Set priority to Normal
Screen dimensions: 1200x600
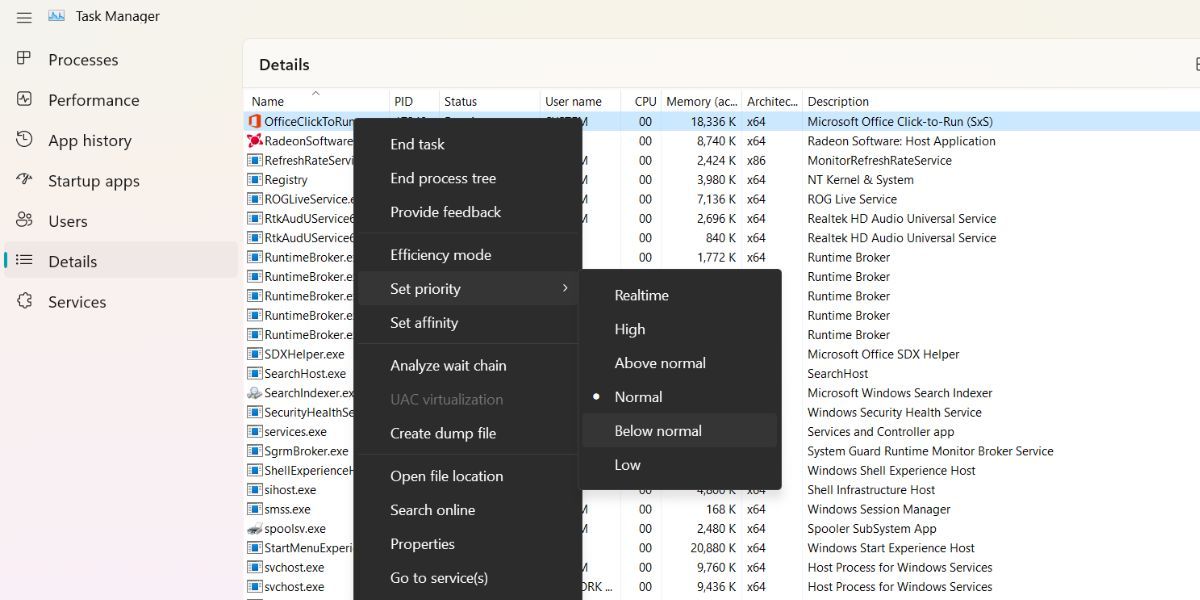680,397
